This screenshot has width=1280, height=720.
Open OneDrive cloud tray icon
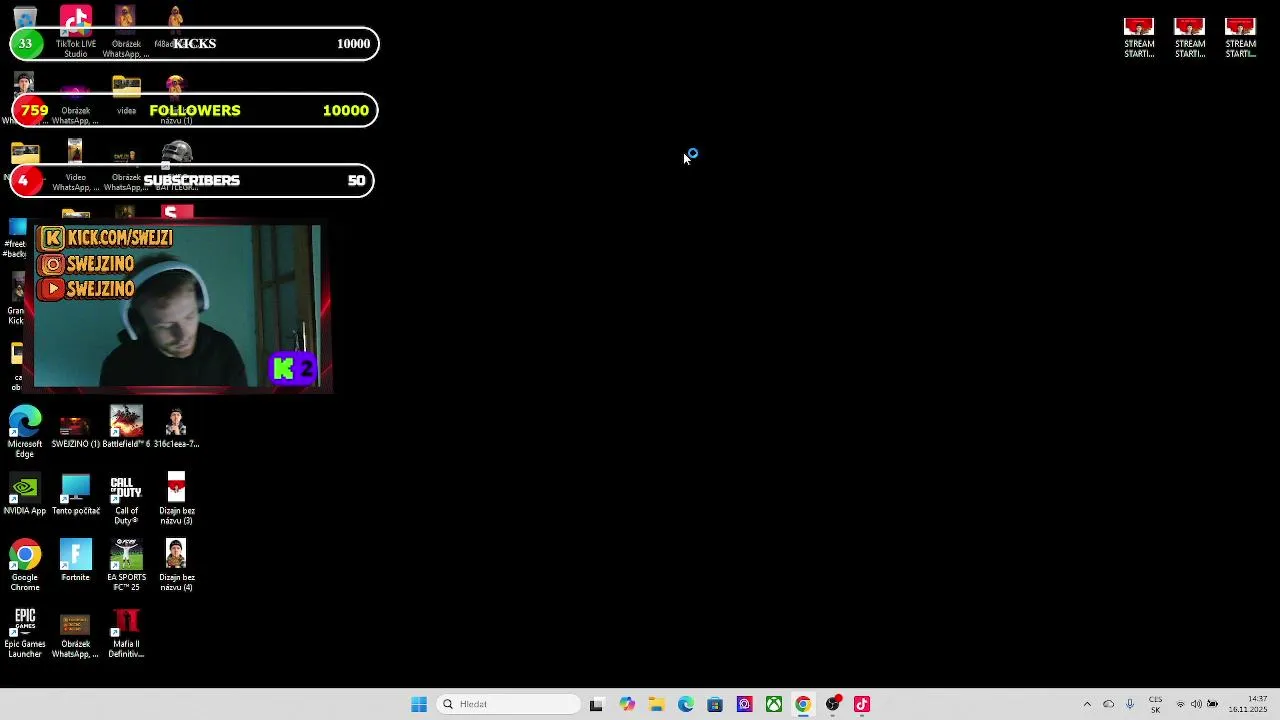(1108, 704)
